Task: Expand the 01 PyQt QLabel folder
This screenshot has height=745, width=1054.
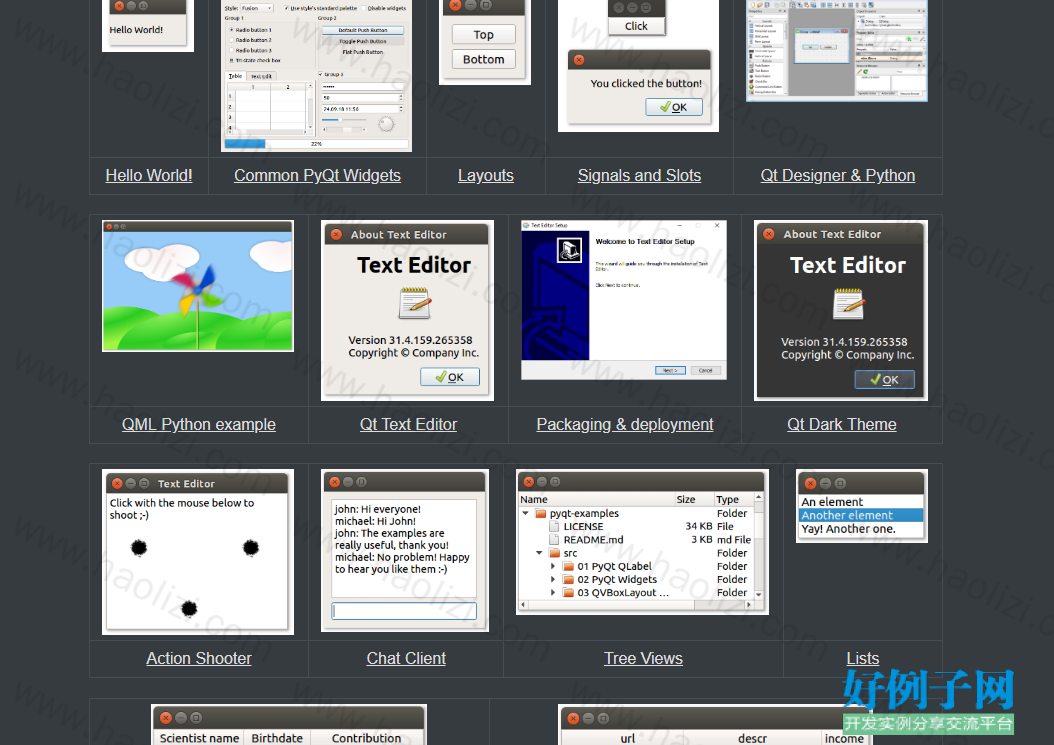Action: 553,566
